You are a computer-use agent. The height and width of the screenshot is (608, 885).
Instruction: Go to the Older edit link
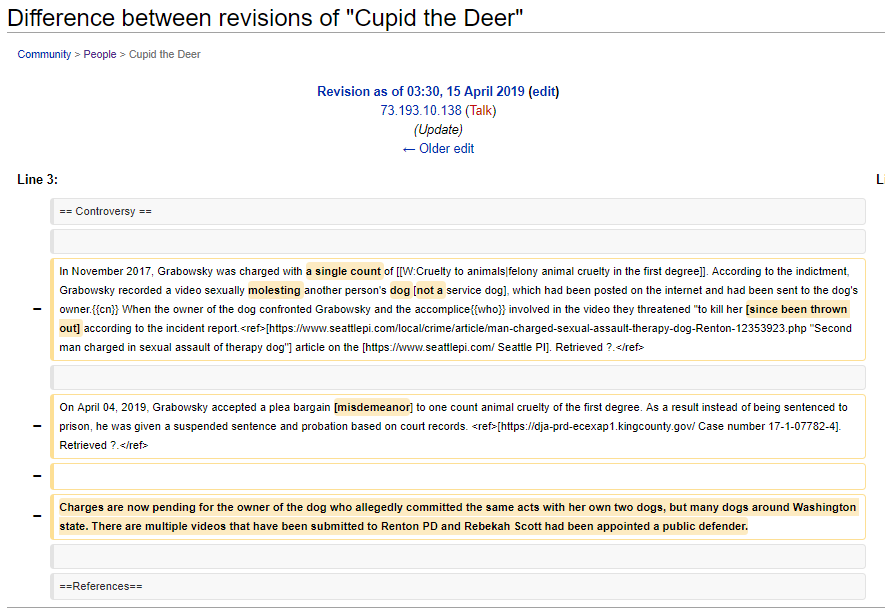pos(439,148)
